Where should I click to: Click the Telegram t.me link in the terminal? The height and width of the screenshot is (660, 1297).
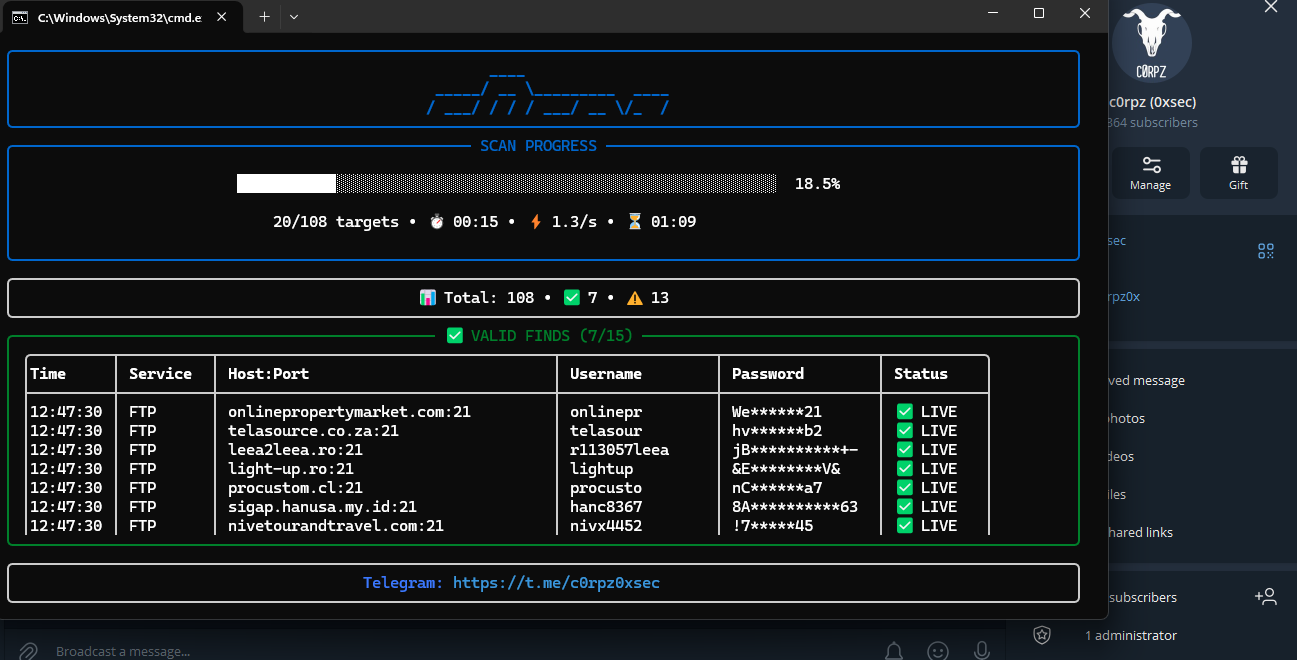[x=556, y=582]
